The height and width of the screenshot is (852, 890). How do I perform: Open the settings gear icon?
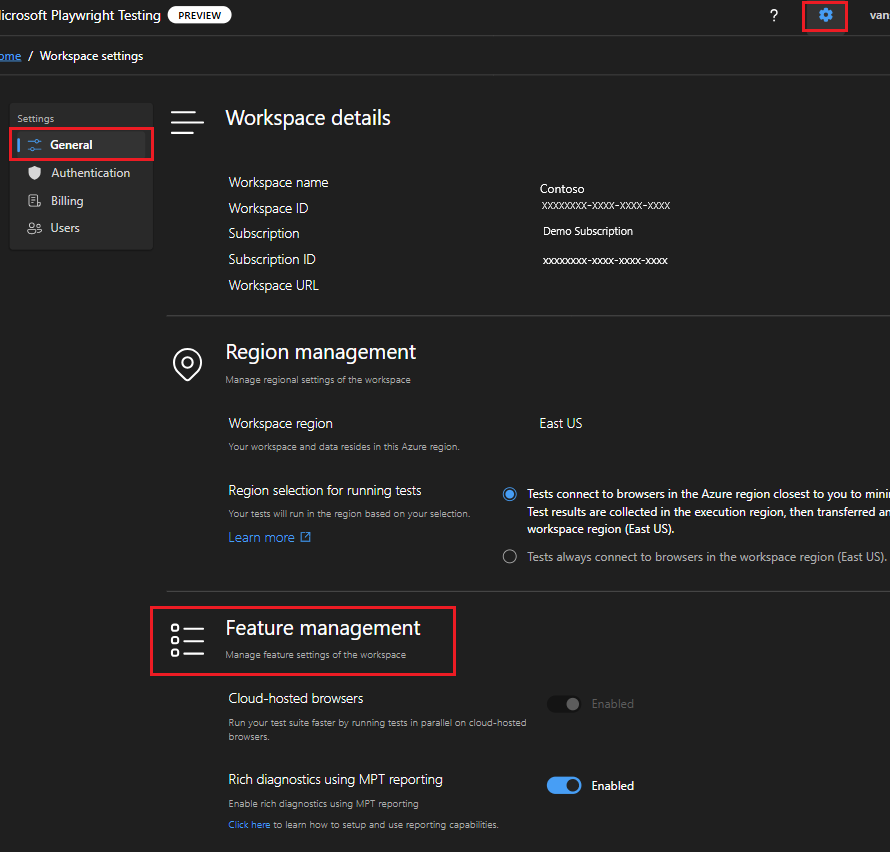point(825,15)
